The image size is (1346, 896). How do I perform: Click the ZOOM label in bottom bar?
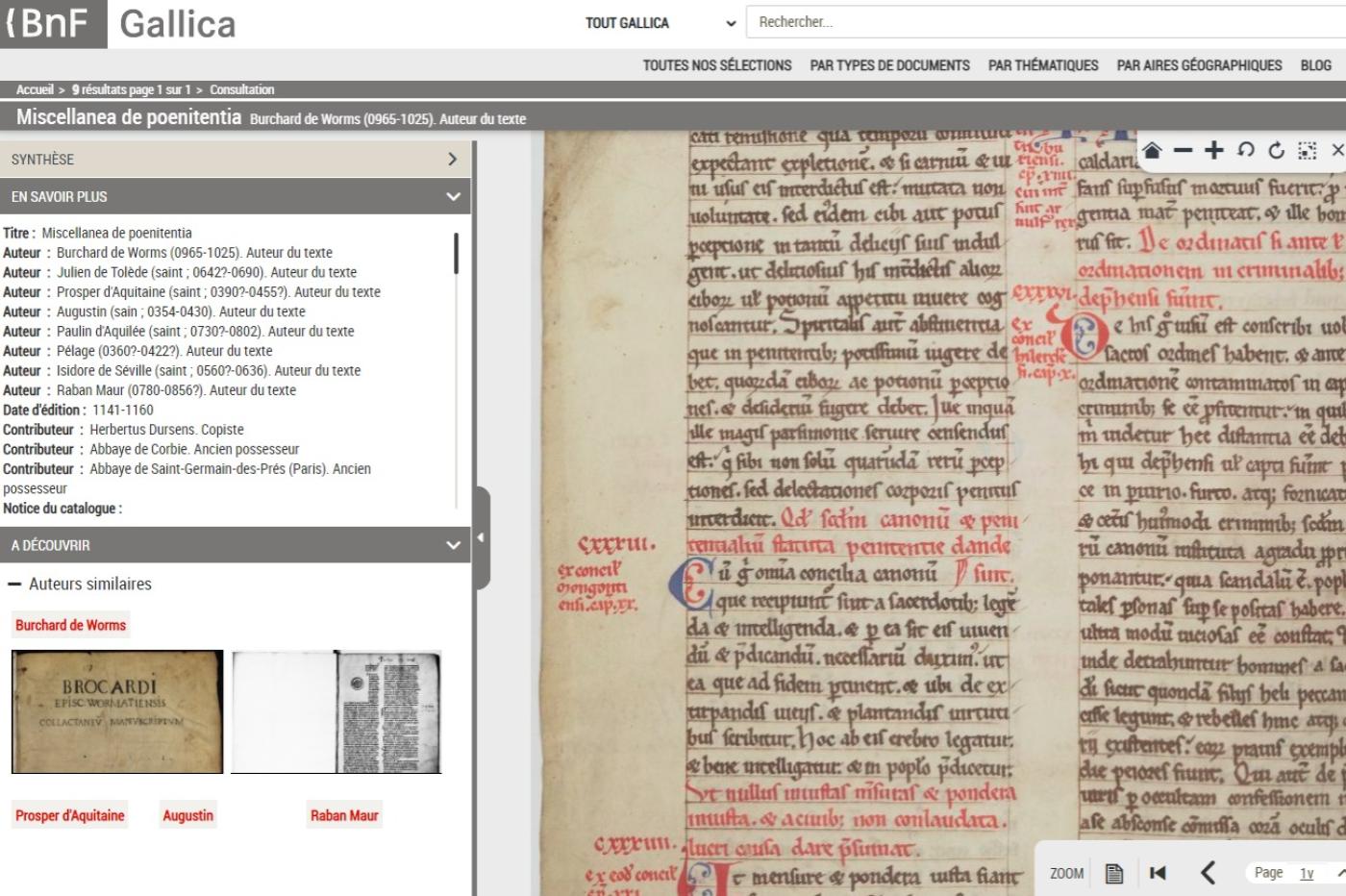coord(1066,873)
